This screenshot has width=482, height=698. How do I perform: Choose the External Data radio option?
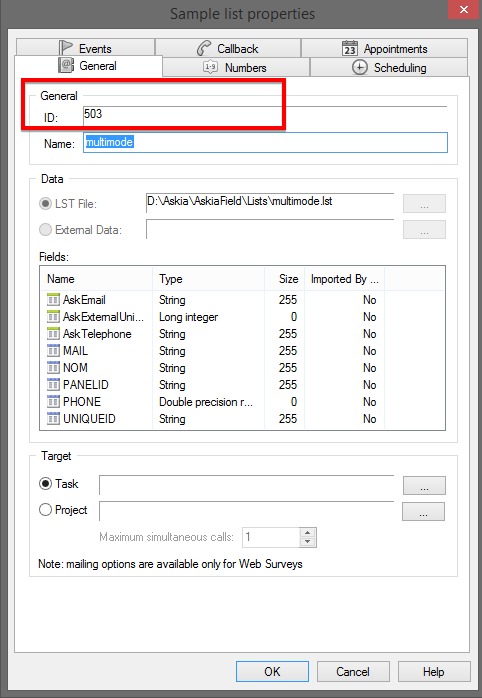point(45,229)
